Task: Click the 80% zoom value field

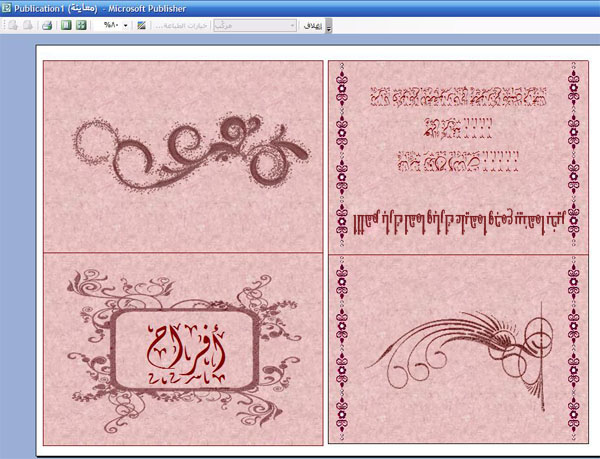Action: pyautogui.click(x=109, y=24)
